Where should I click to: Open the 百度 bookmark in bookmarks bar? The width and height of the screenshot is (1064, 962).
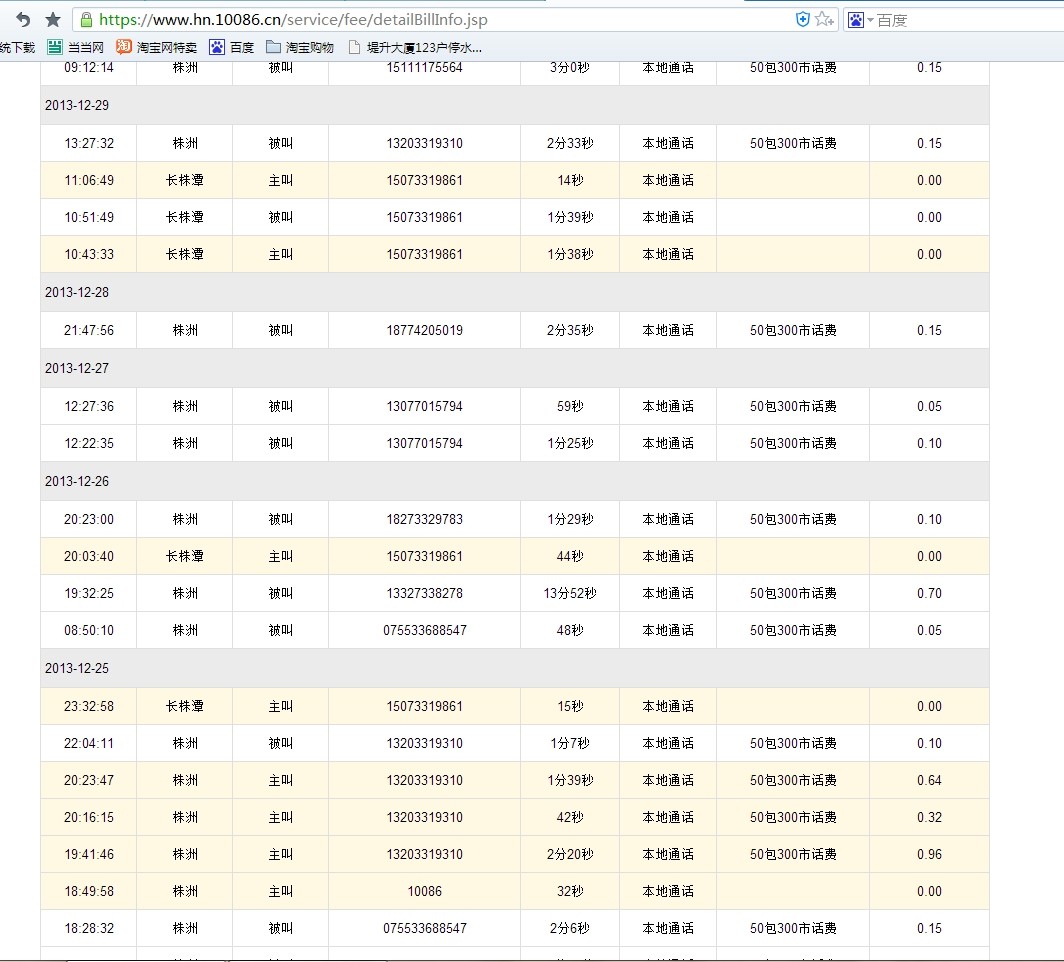tap(232, 47)
